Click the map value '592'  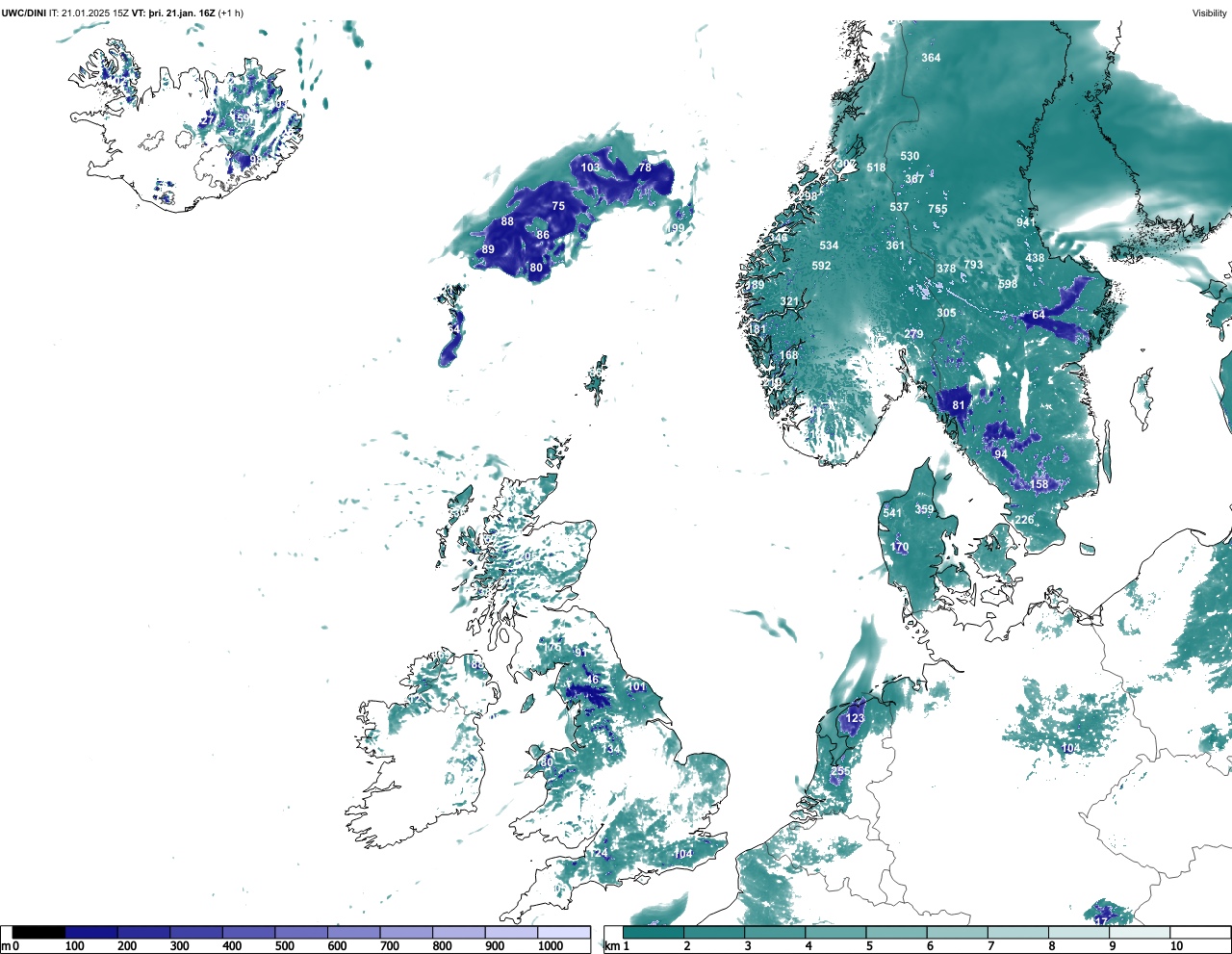click(x=821, y=266)
